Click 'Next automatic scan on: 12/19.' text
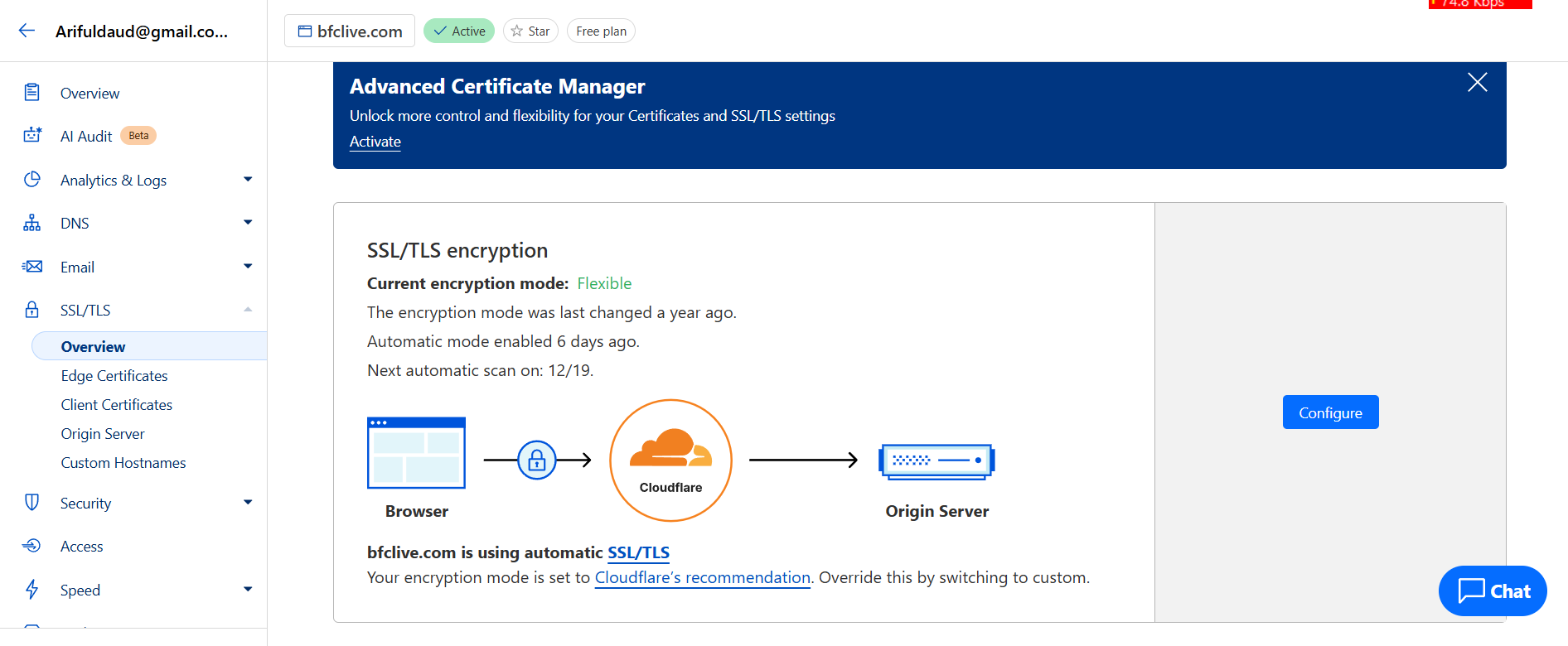Screen dimensions: 1568x646 click(x=481, y=370)
